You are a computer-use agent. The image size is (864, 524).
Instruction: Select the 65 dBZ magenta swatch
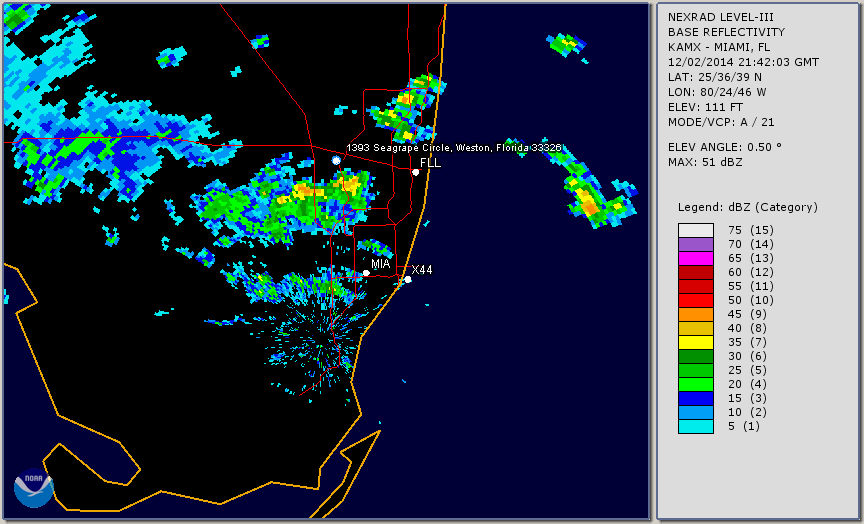(x=696, y=258)
